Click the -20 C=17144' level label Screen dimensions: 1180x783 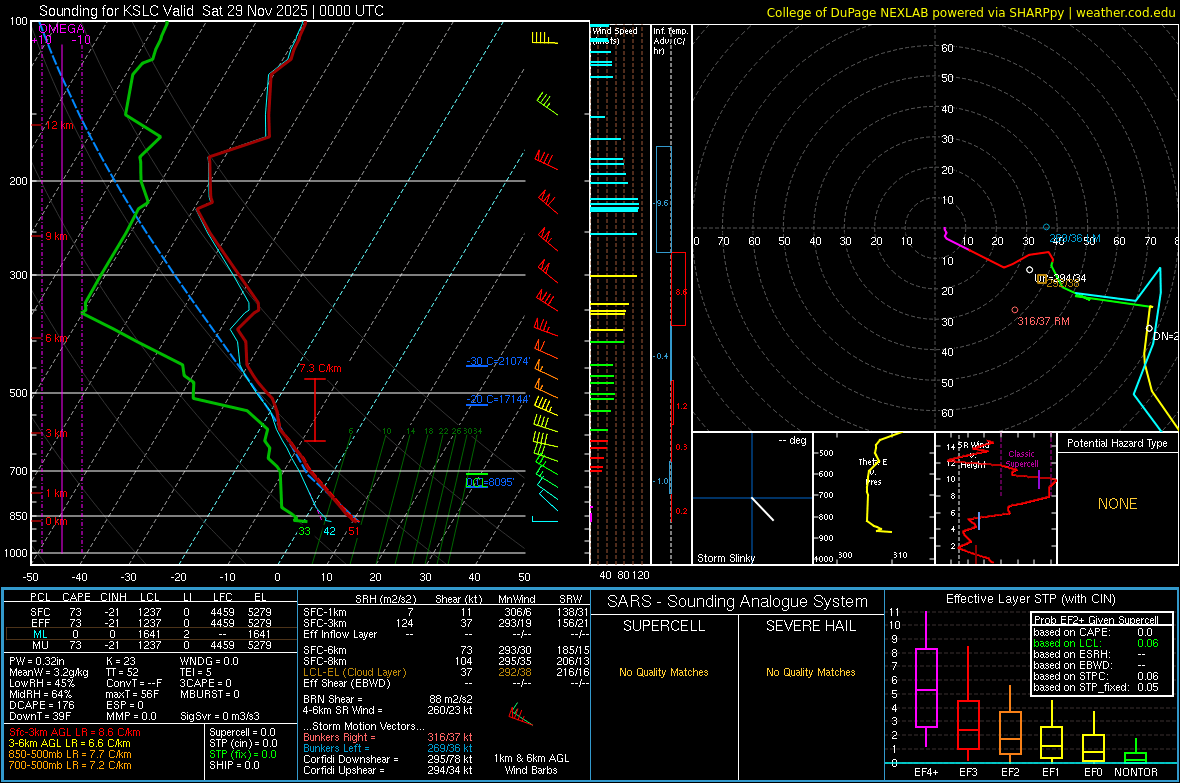(498, 399)
